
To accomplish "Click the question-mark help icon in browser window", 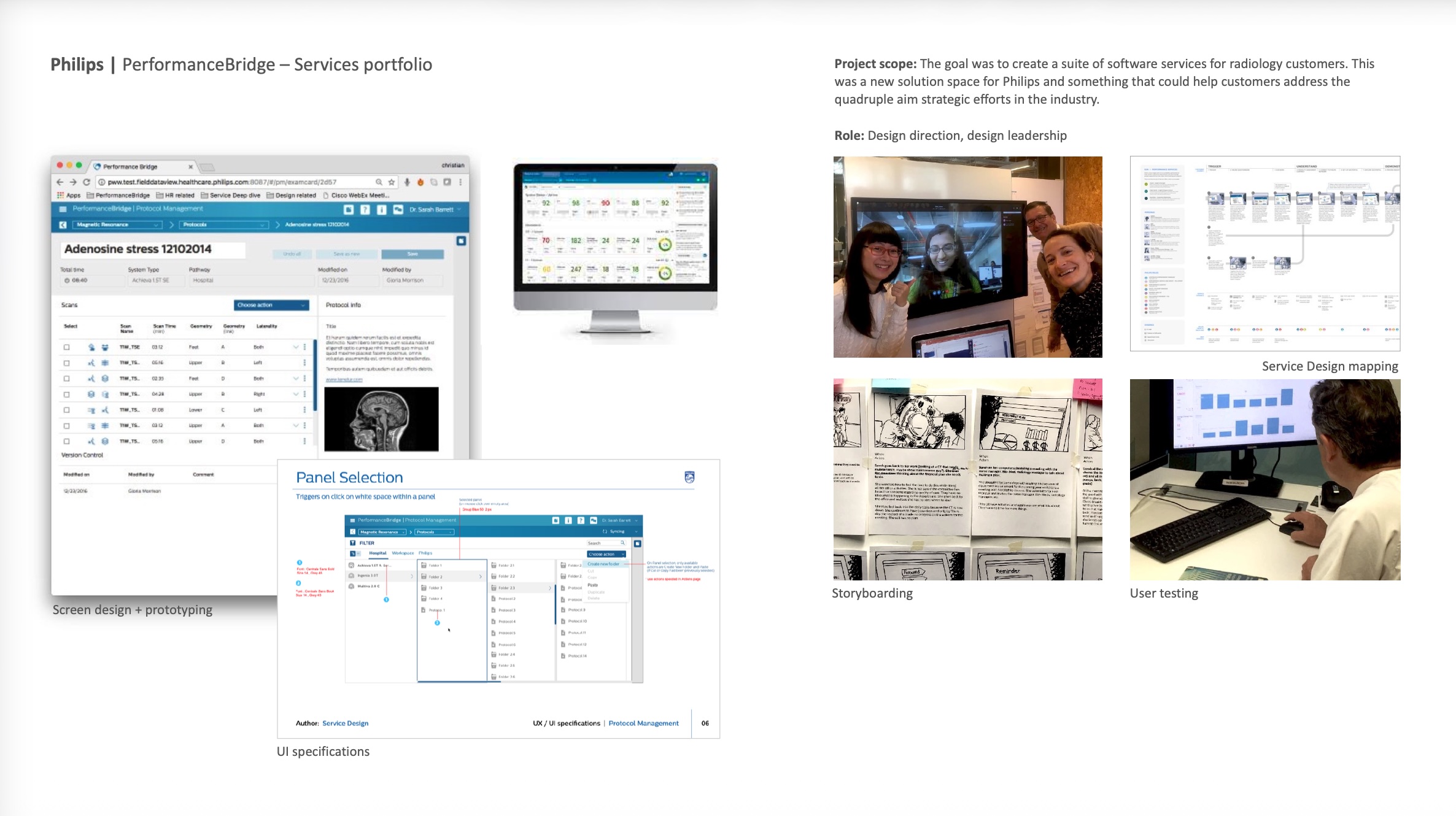I will 365,210.
